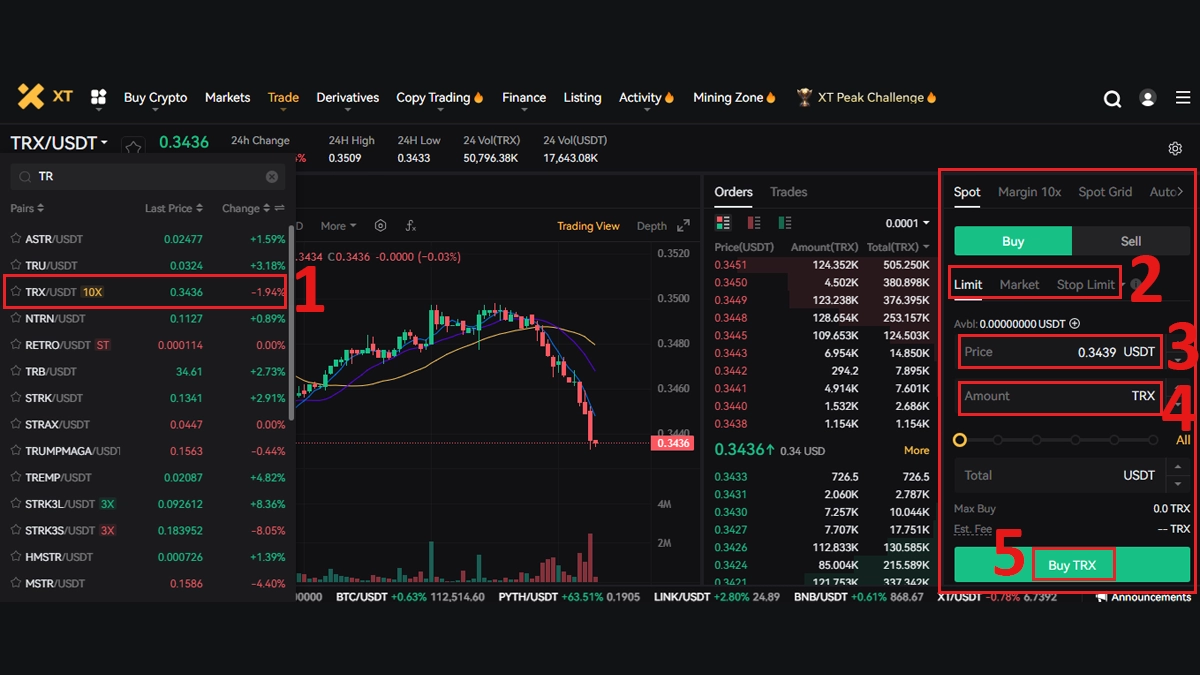This screenshot has height=675, width=1200.
Task: Click the pair search box containing TR
Action: pyautogui.click(x=148, y=176)
